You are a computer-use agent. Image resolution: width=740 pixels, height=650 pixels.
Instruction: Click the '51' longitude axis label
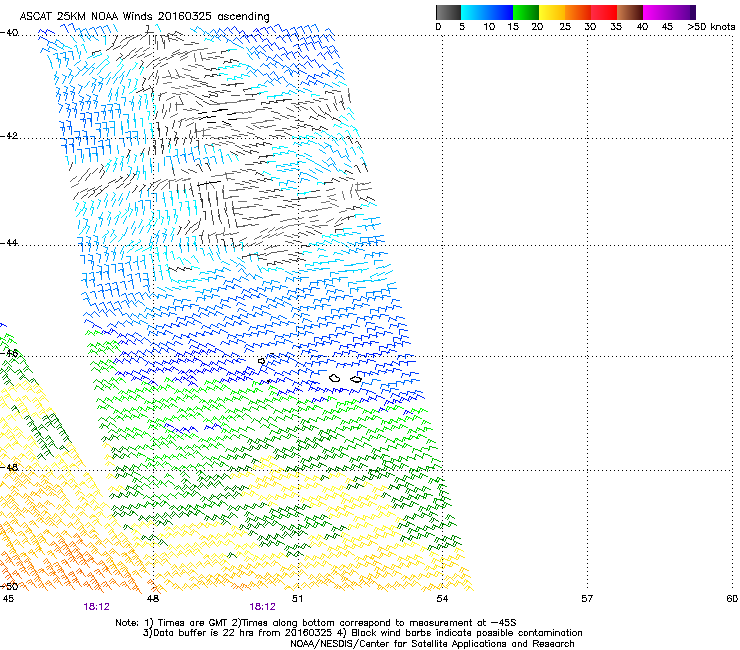coord(297,599)
